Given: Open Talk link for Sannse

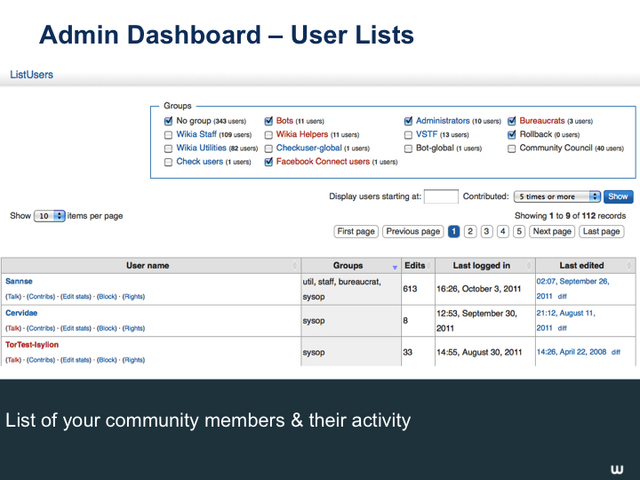Looking at the screenshot, I should click(x=13, y=297).
